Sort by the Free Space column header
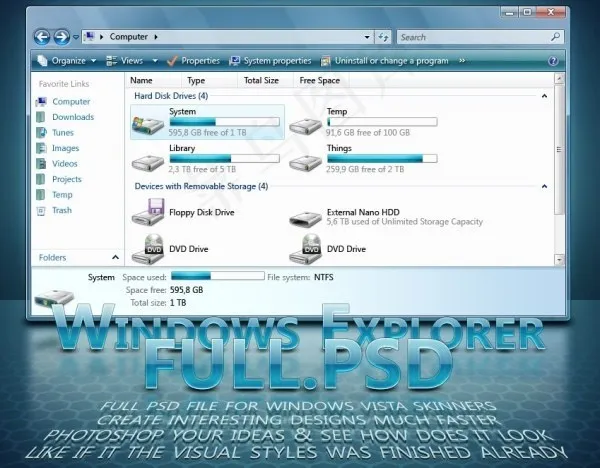 320,80
